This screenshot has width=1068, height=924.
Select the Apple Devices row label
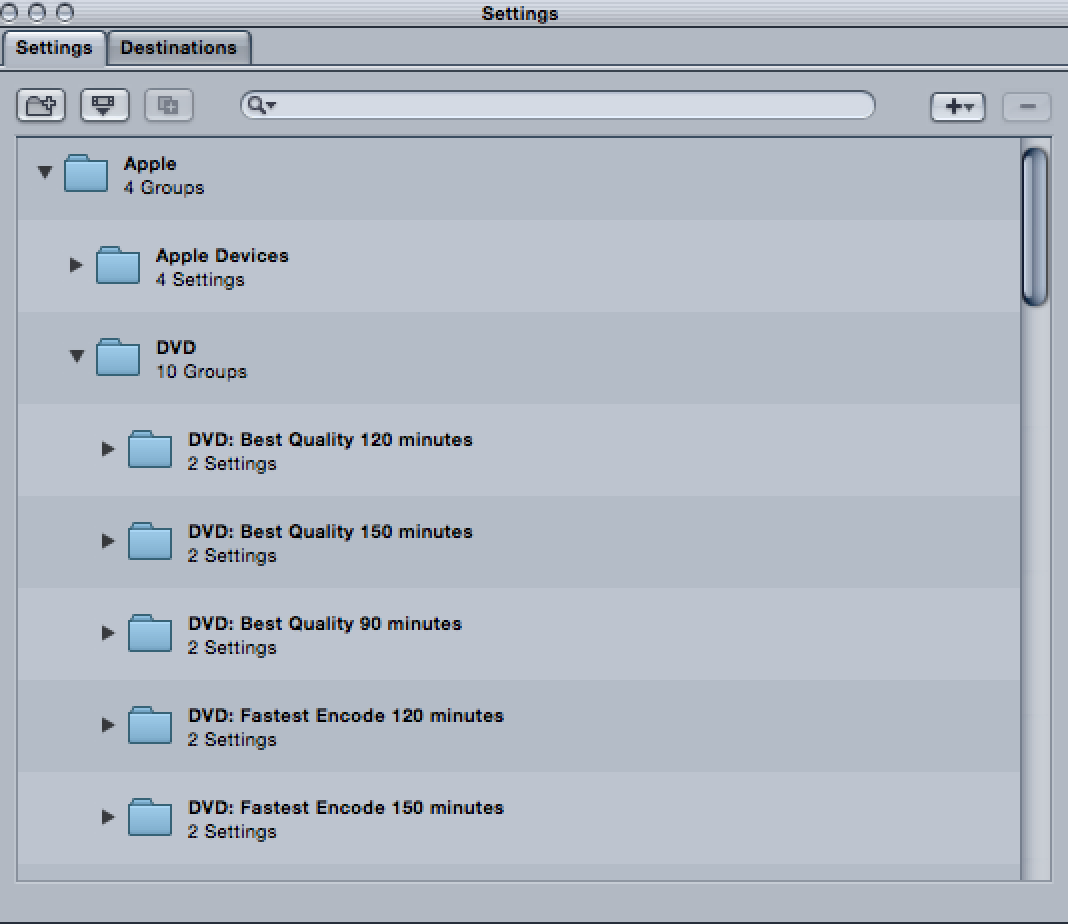click(x=222, y=256)
